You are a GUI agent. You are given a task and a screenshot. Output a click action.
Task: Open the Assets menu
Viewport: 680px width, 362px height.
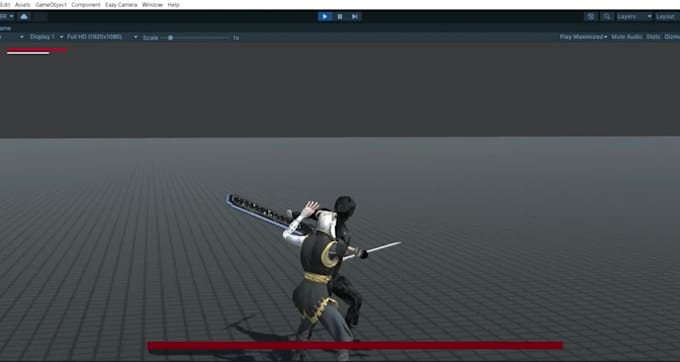[x=23, y=5]
